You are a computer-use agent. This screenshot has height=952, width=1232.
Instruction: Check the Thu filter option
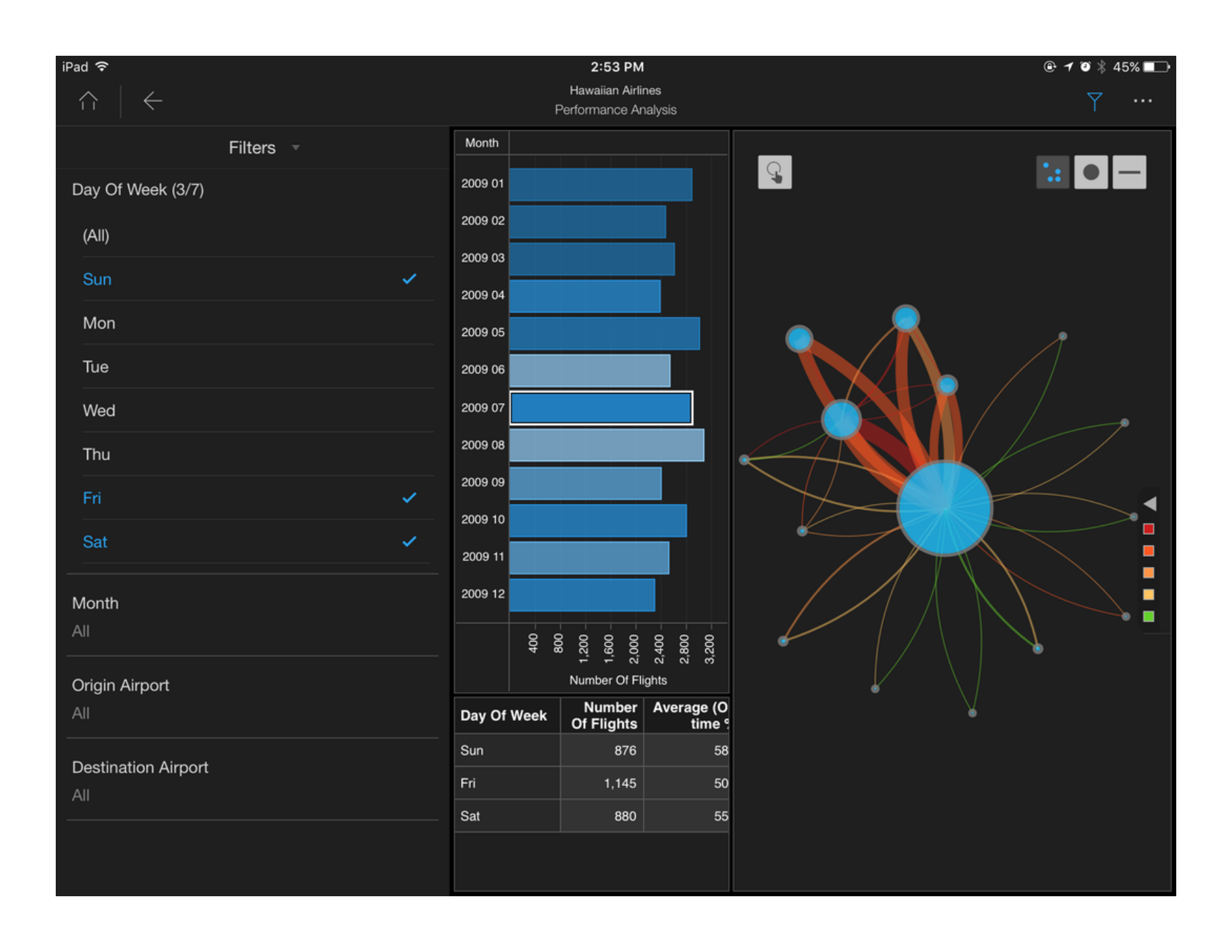click(258, 454)
